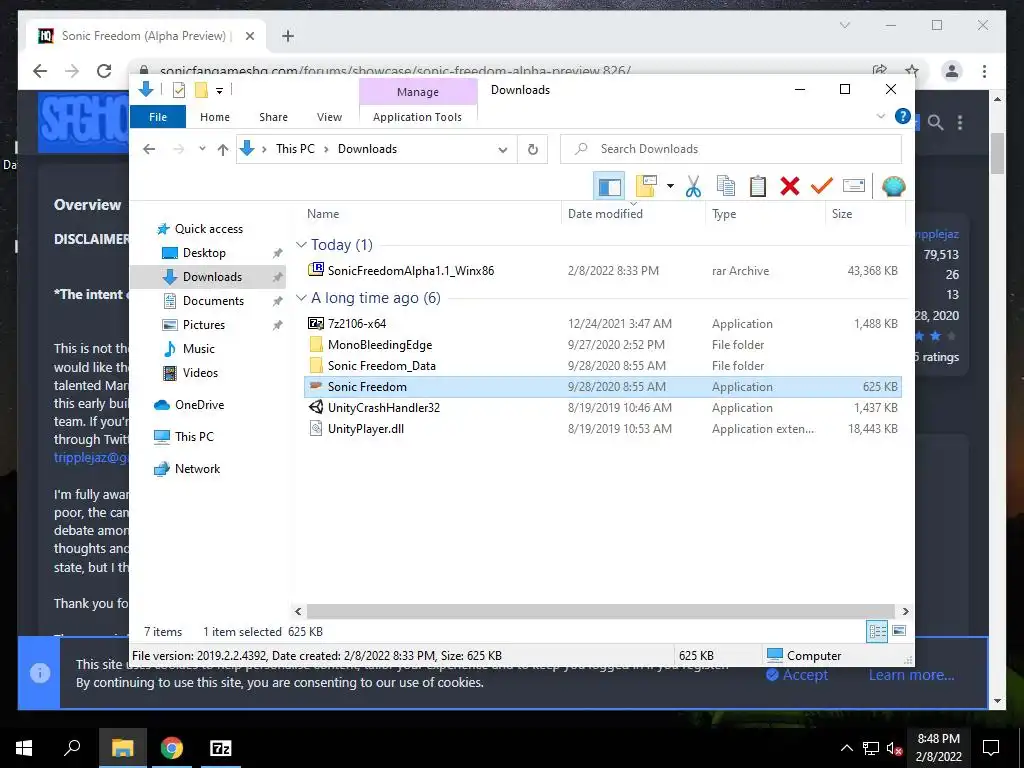Open a new Chrome tab
This screenshot has height=768, width=1024.
287,36
